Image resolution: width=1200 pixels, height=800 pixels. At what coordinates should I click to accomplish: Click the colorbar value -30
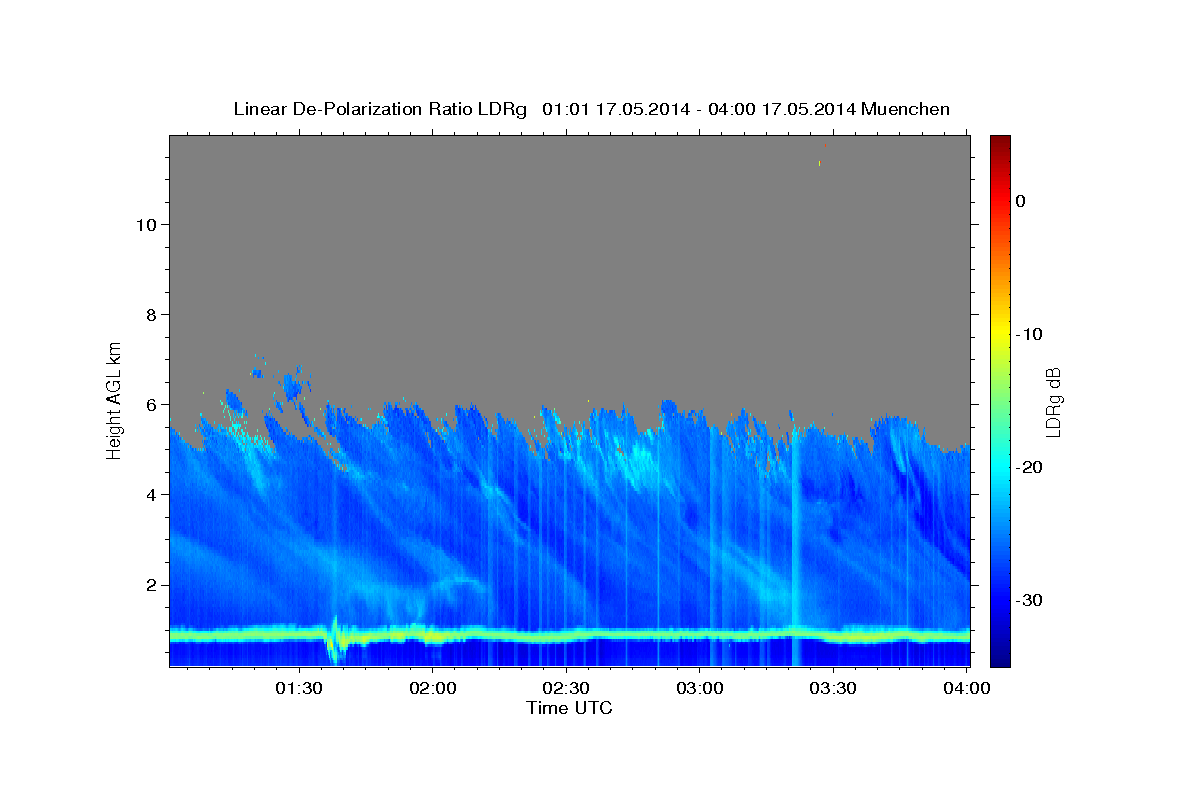(1029, 600)
